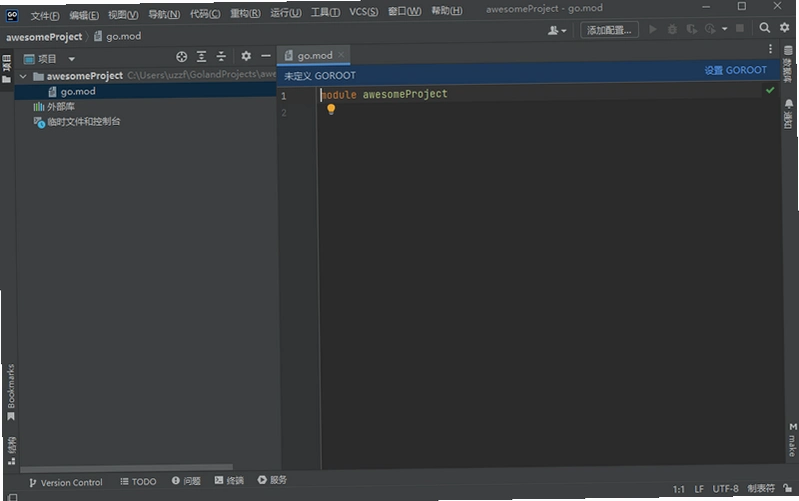Click the green Run arrow icon
This screenshot has height=501, width=799.
pyautogui.click(x=653, y=29)
